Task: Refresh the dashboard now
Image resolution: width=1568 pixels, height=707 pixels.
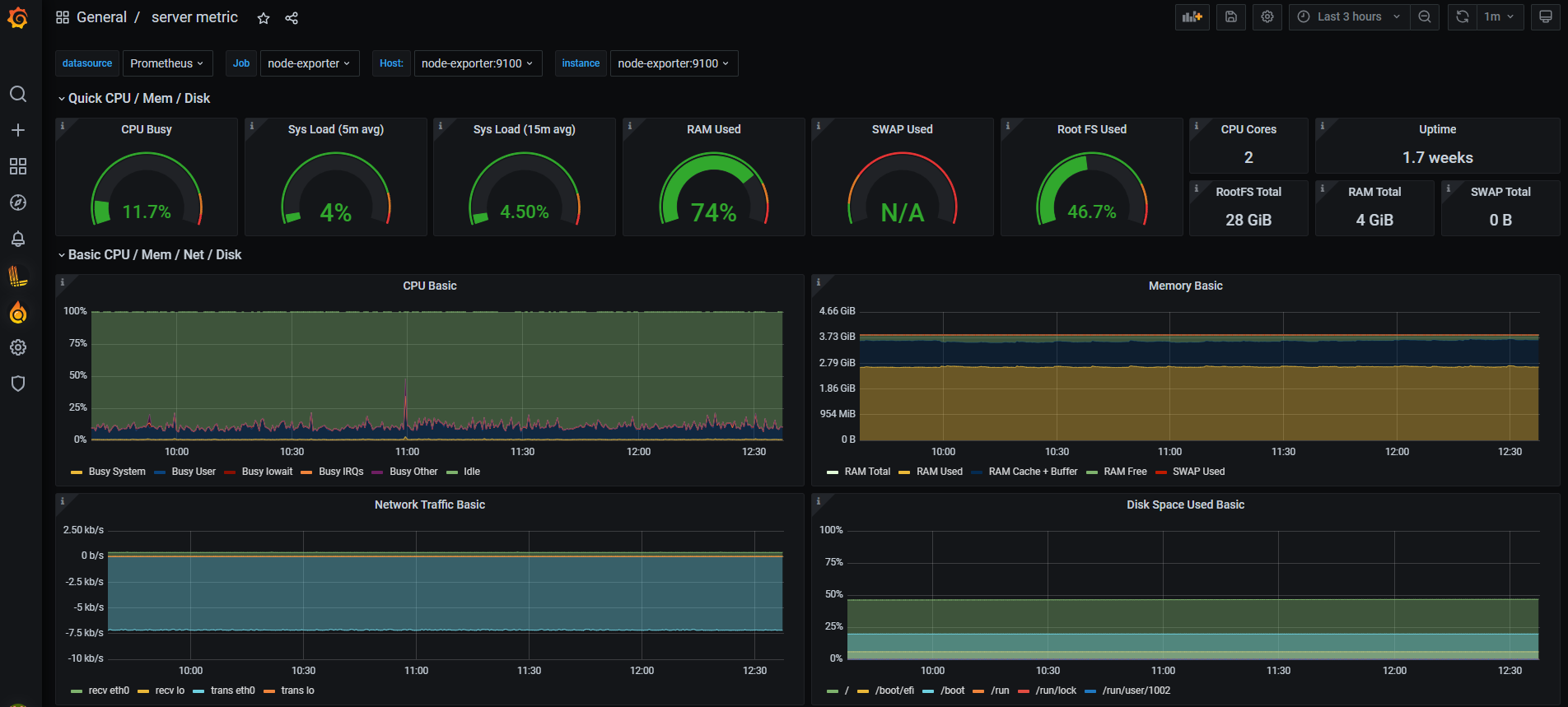Action: click(x=1463, y=16)
